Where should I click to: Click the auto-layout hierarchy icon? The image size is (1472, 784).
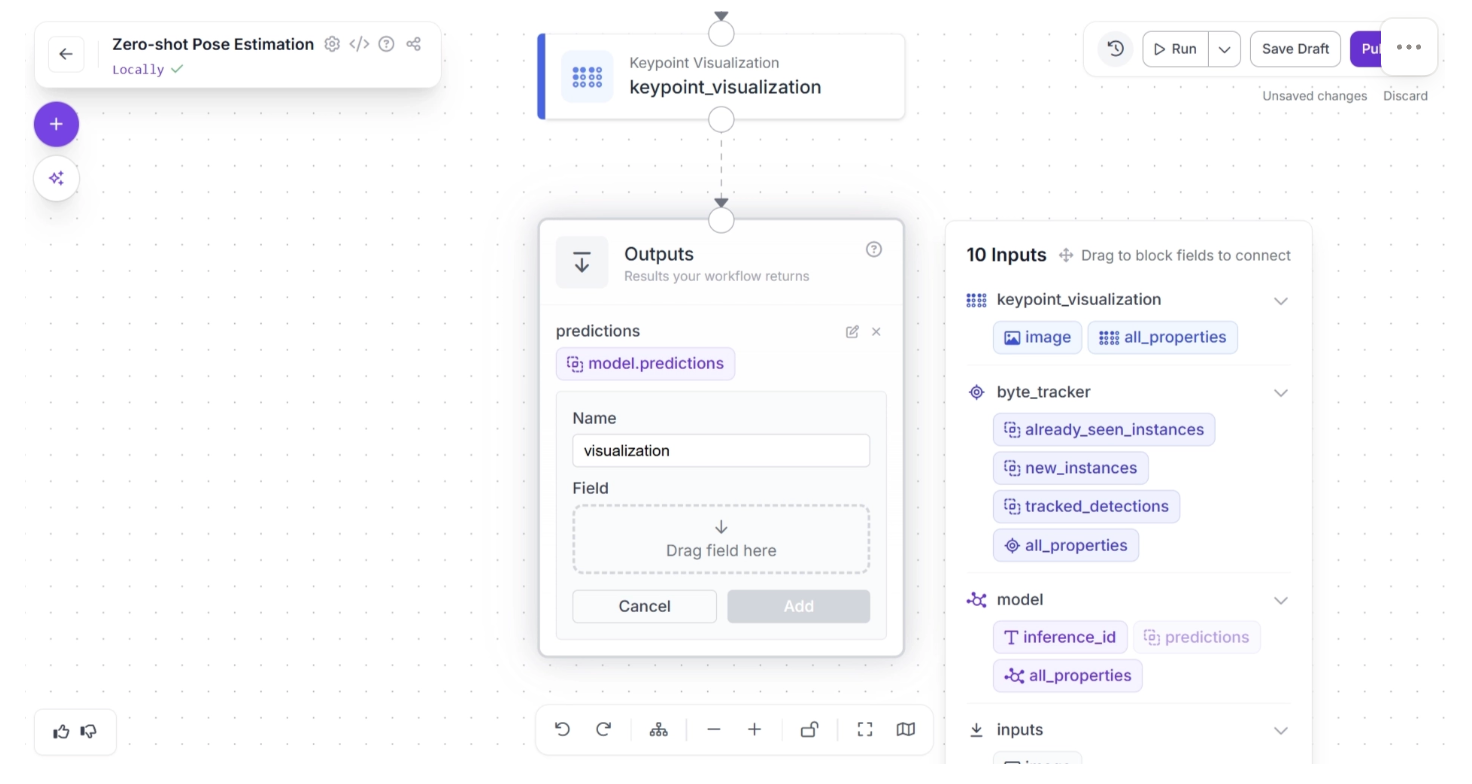[658, 730]
